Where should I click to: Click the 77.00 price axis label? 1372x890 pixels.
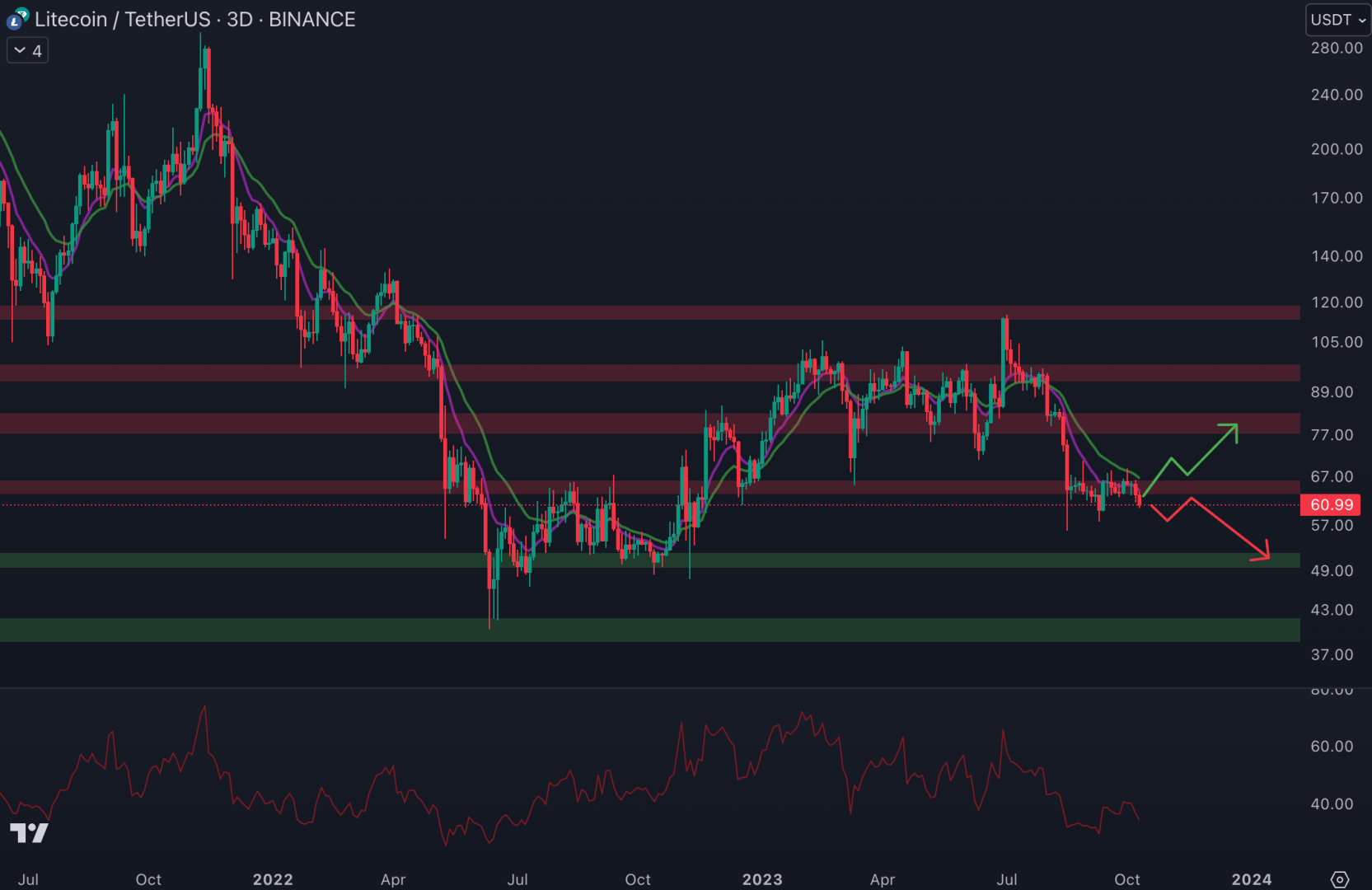click(x=1332, y=435)
